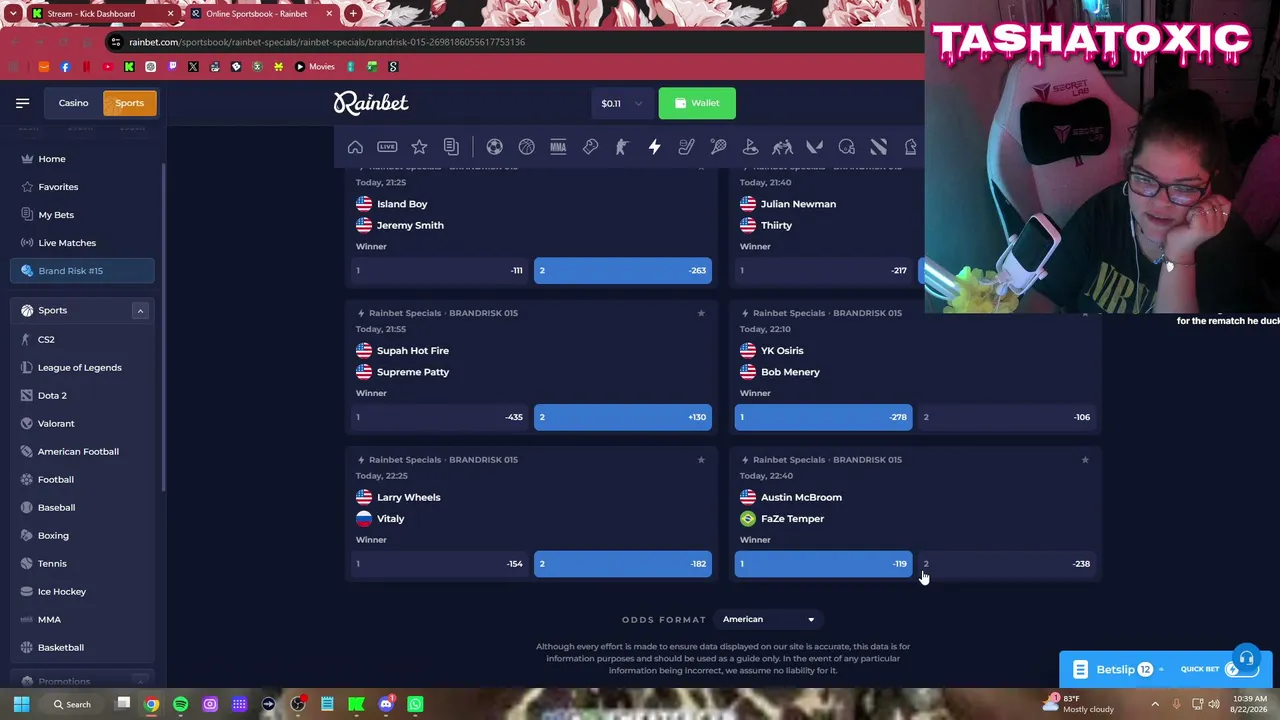Click the Rainbet logo
Image resolution: width=1280 pixels, height=720 pixels.
click(x=371, y=103)
